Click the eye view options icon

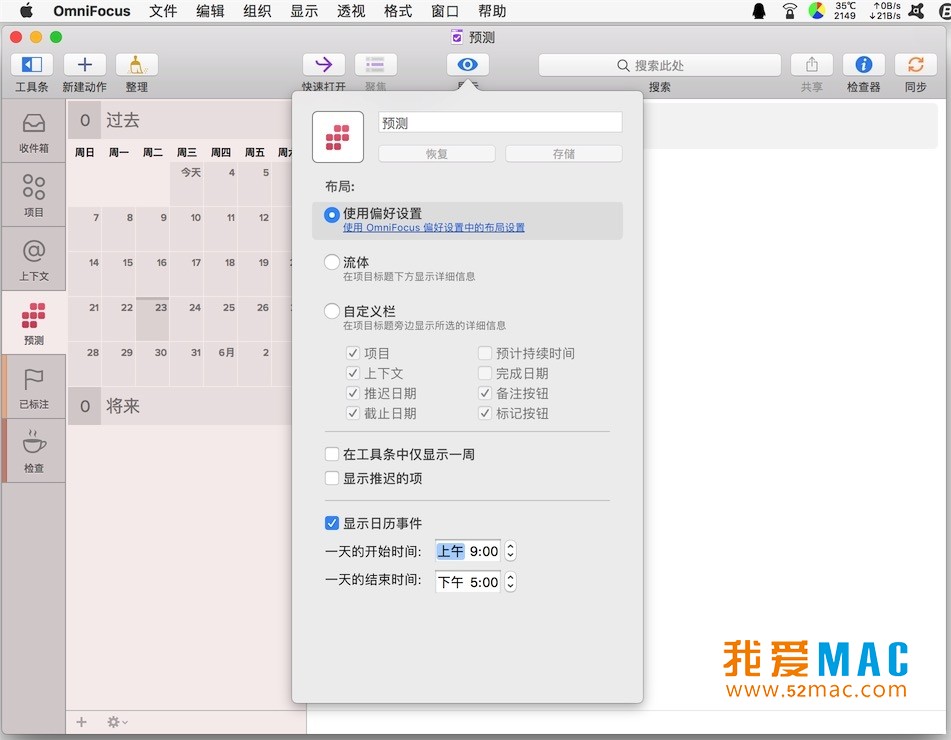point(468,64)
